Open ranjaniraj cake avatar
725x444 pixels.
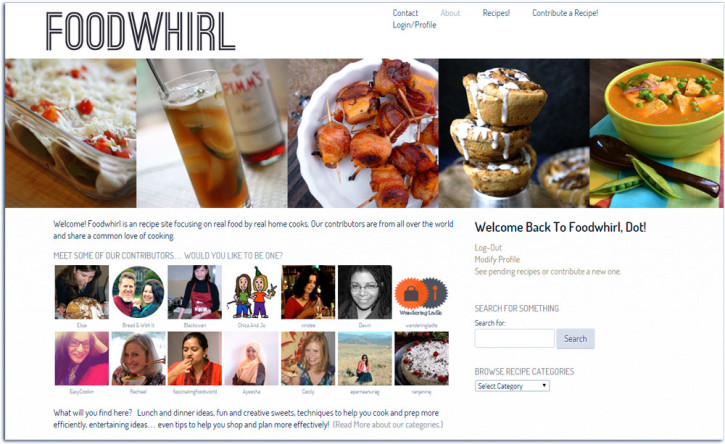421,358
